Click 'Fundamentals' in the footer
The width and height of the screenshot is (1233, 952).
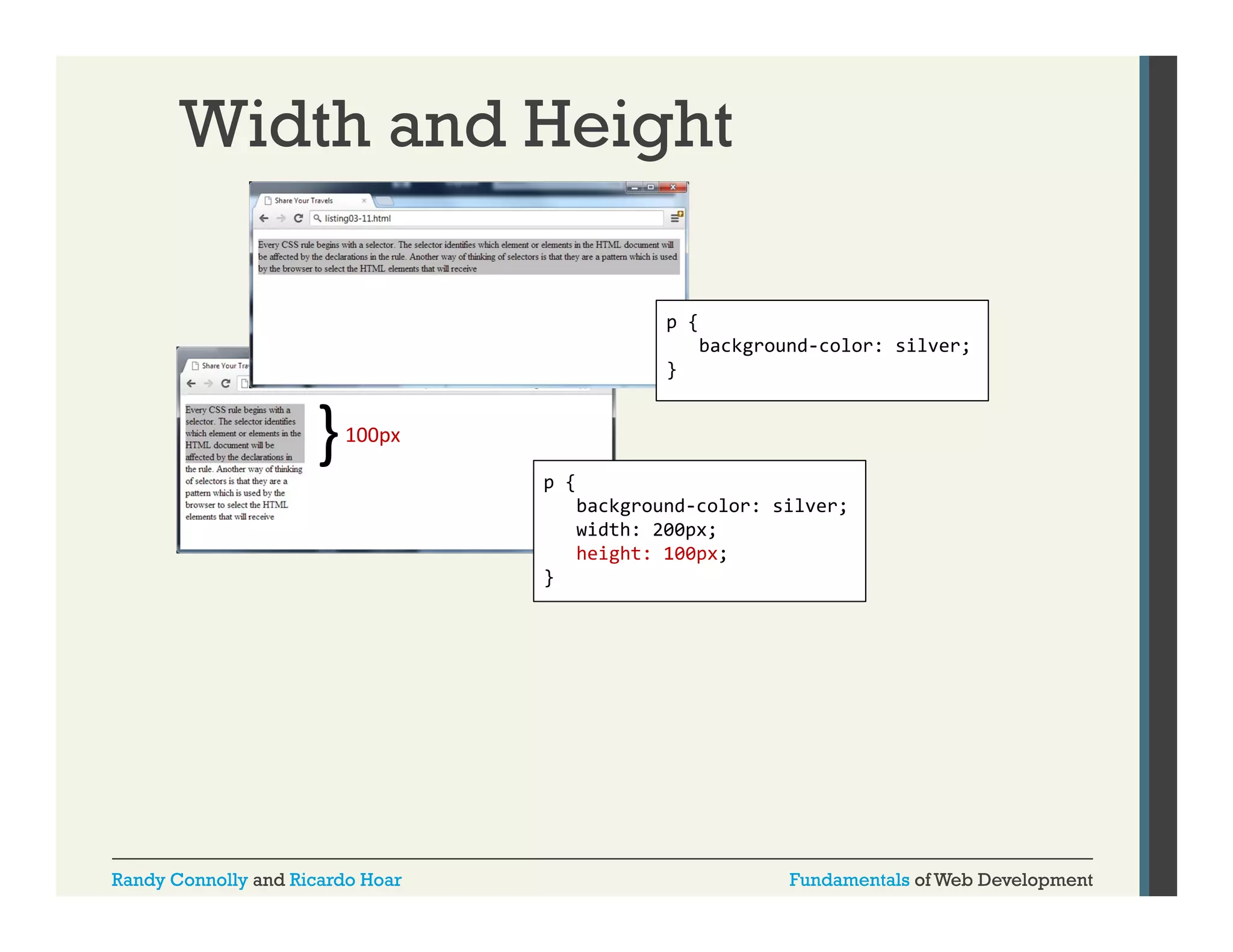tap(849, 880)
